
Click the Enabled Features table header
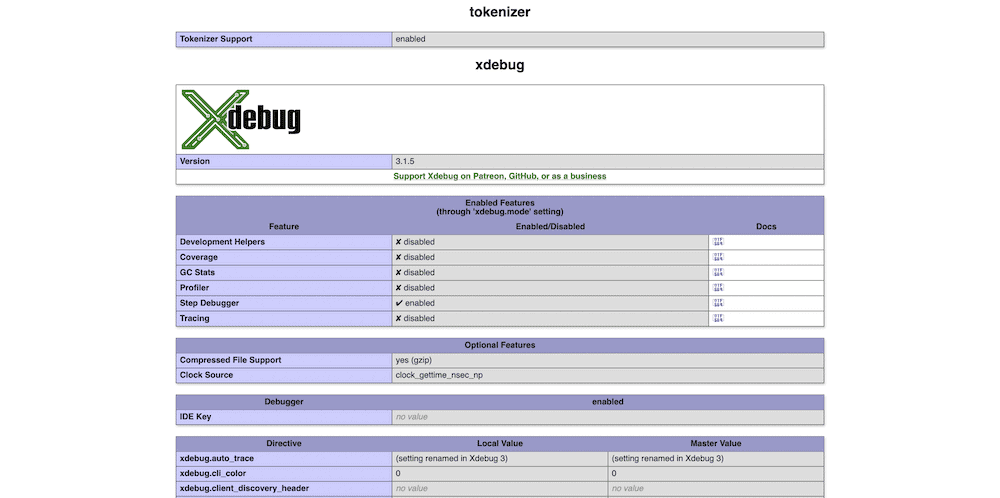click(499, 206)
